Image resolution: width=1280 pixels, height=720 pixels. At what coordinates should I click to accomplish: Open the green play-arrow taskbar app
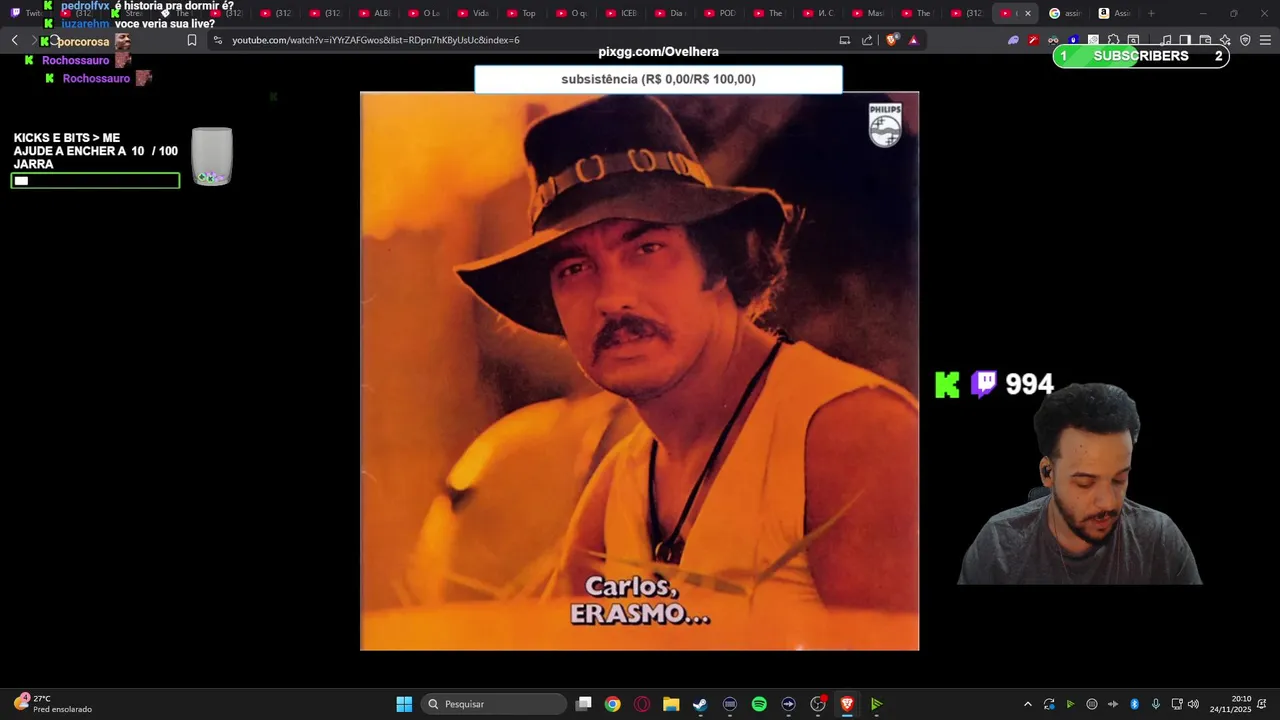(x=876, y=704)
